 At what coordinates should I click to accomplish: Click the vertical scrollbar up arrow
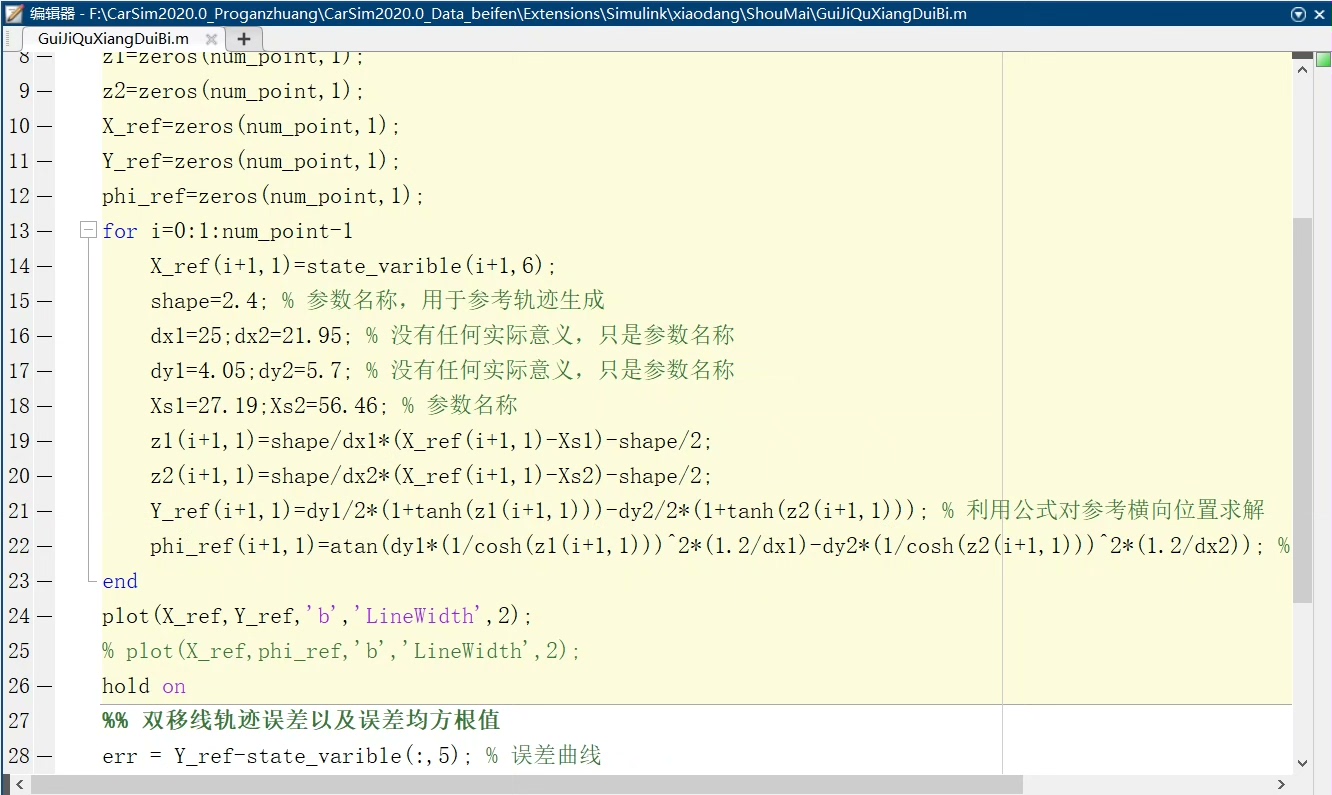[x=1302, y=70]
